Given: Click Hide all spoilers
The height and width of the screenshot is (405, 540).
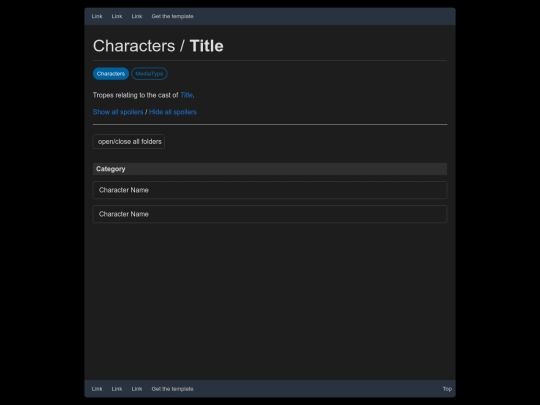Looking at the screenshot, I should [173, 112].
